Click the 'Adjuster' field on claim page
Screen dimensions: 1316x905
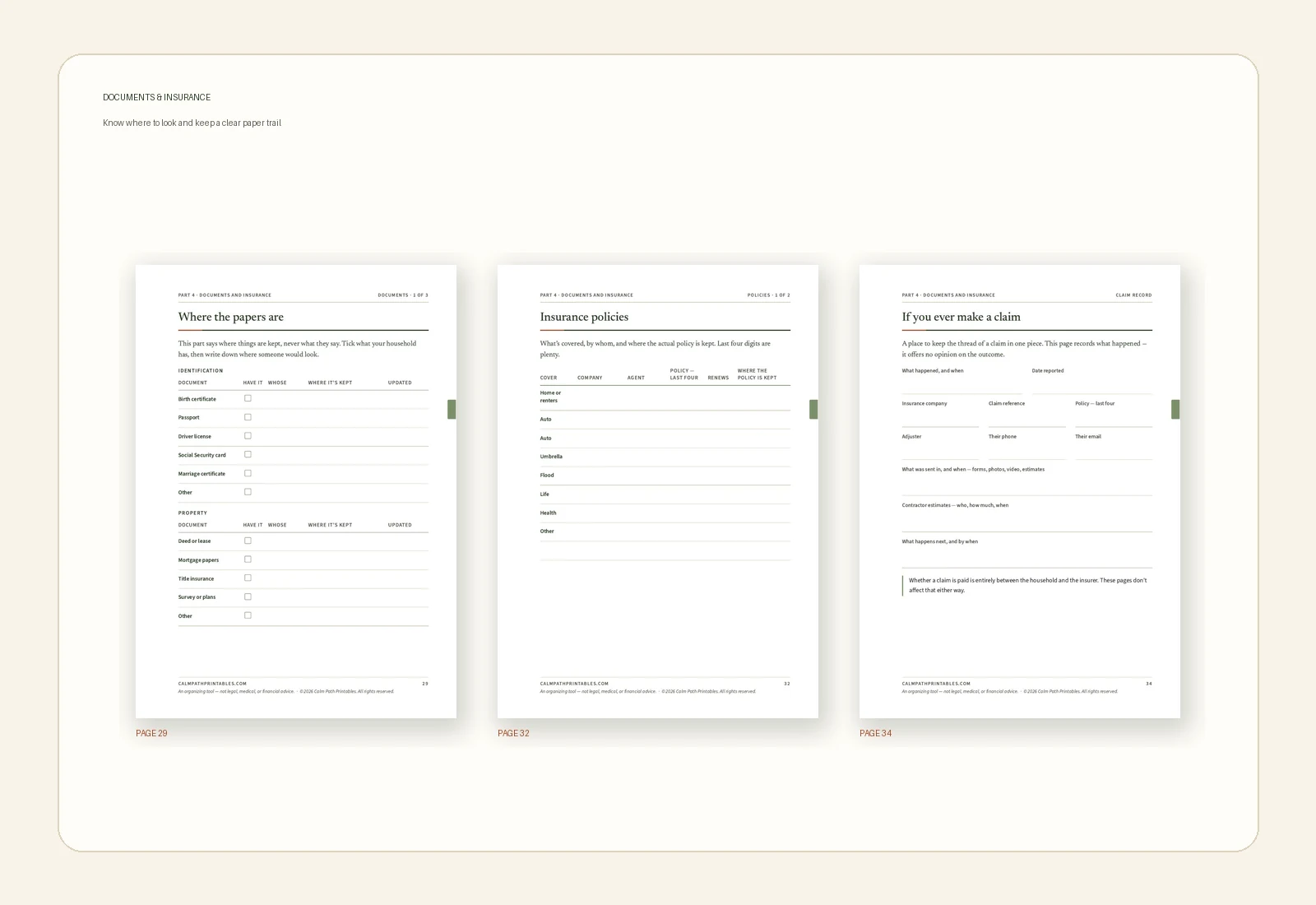point(940,446)
